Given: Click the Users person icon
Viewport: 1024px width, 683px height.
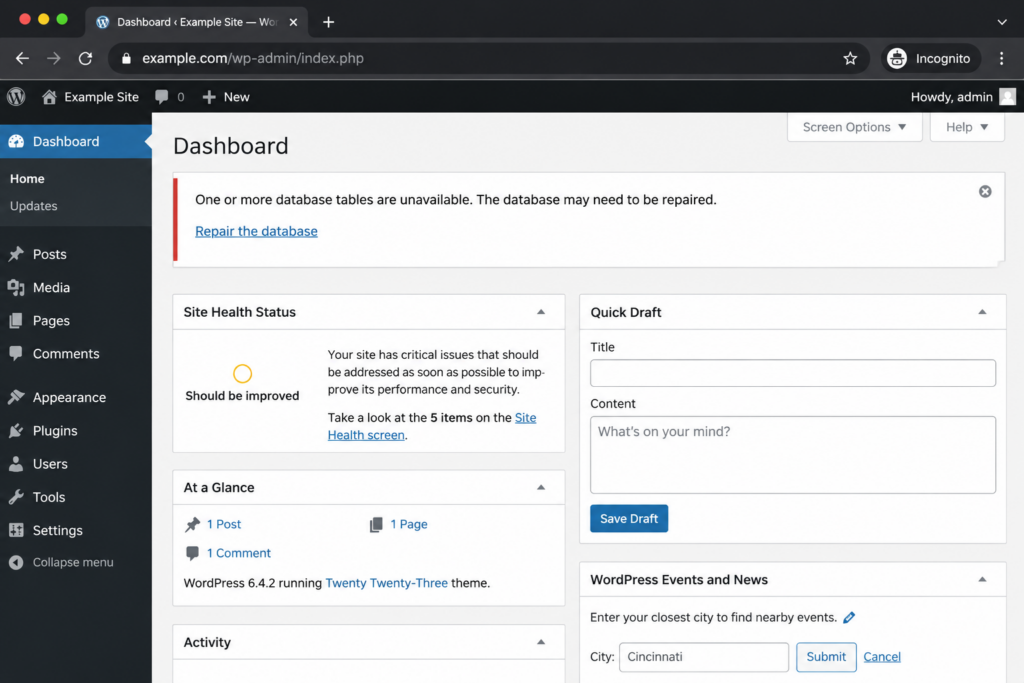Looking at the screenshot, I should [16, 464].
